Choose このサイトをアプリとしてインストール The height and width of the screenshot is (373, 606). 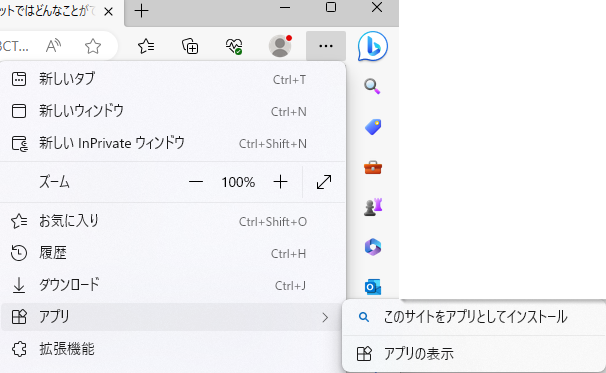coord(475,317)
